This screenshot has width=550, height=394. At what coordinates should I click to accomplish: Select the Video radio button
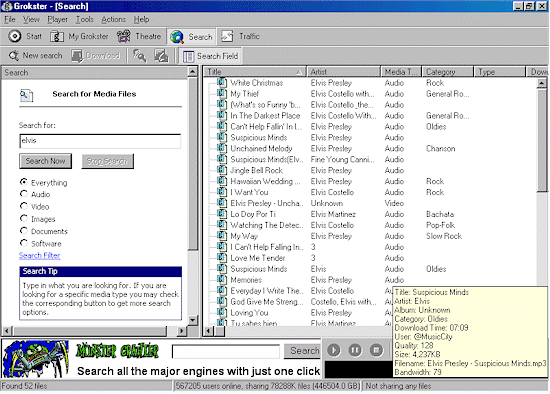(24, 206)
